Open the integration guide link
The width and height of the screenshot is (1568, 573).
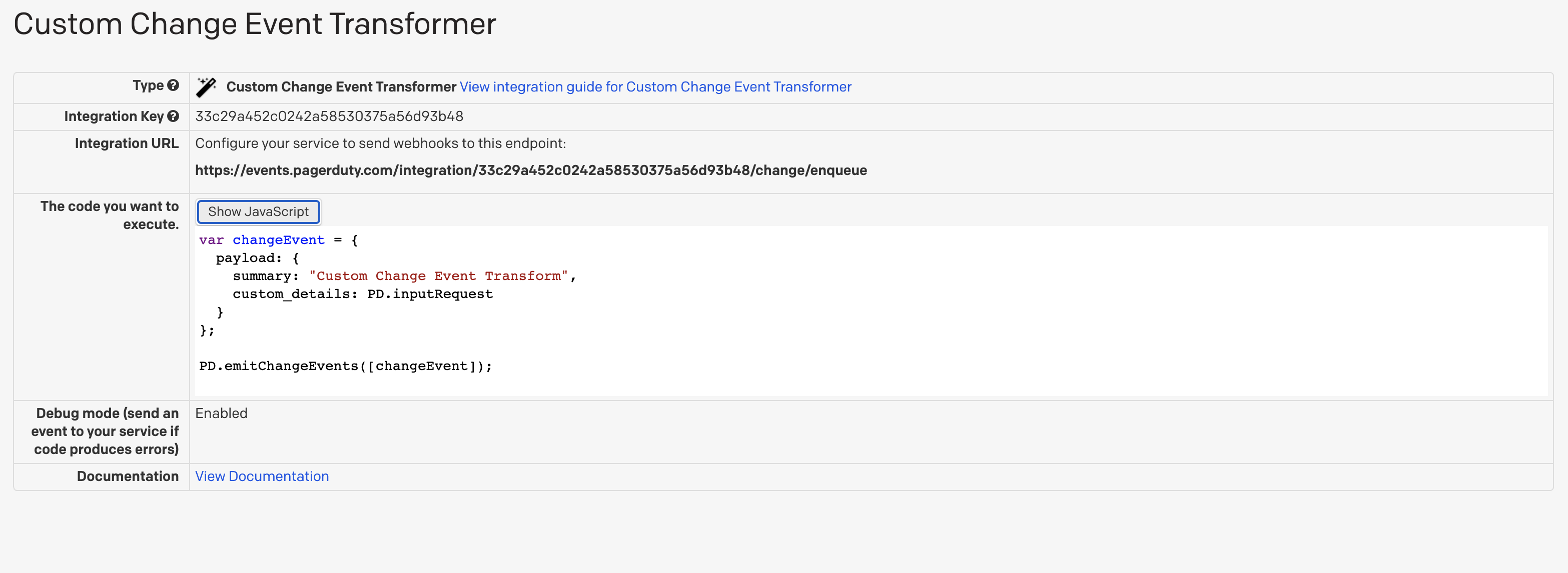pyautogui.click(x=655, y=87)
